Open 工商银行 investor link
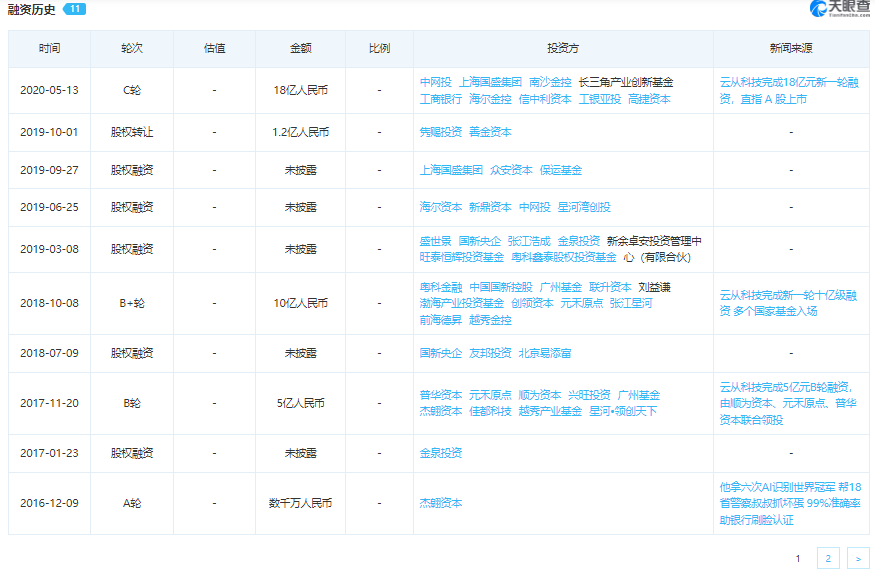The image size is (875, 573). click(440, 99)
